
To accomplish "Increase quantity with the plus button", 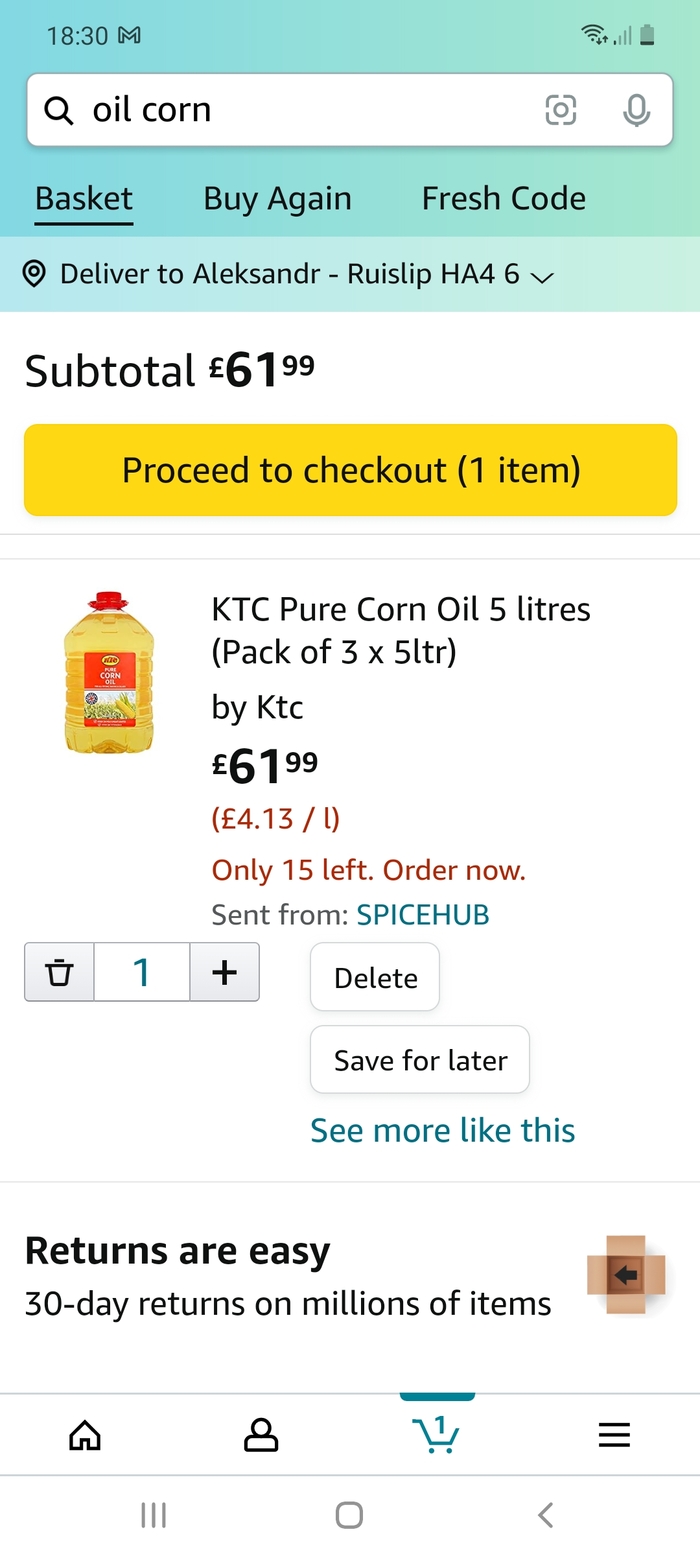I will pyautogui.click(x=225, y=972).
